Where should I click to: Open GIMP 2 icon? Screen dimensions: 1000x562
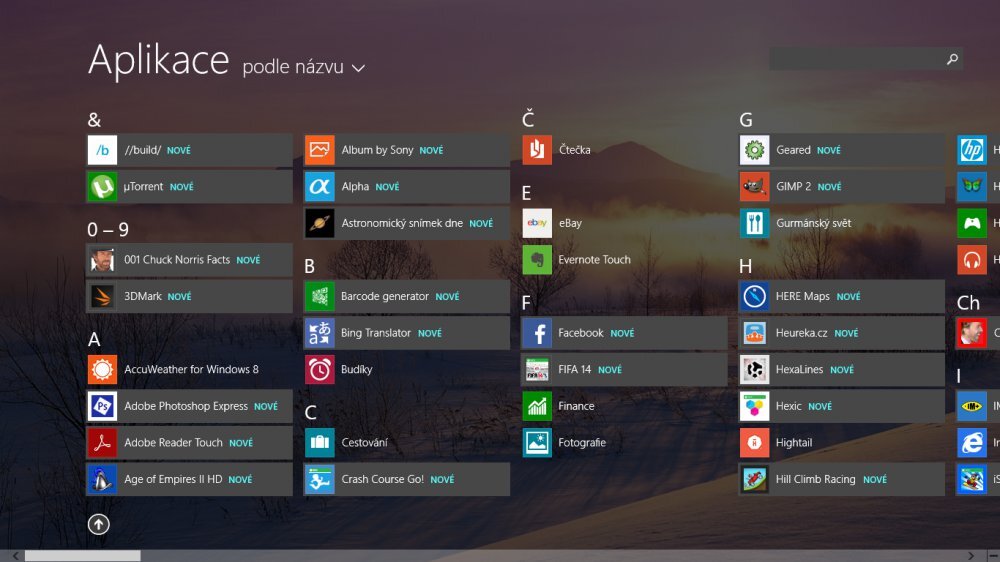coord(754,186)
